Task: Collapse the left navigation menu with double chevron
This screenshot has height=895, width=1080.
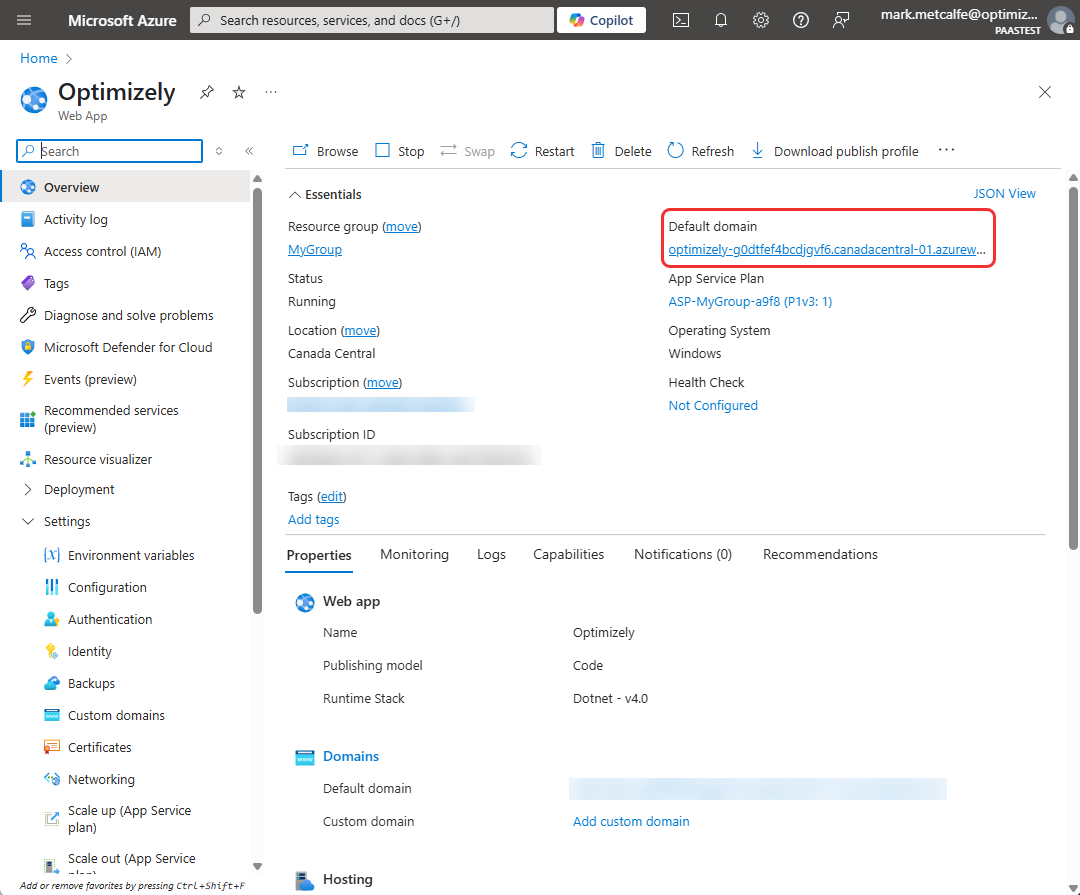Action: click(x=249, y=151)
